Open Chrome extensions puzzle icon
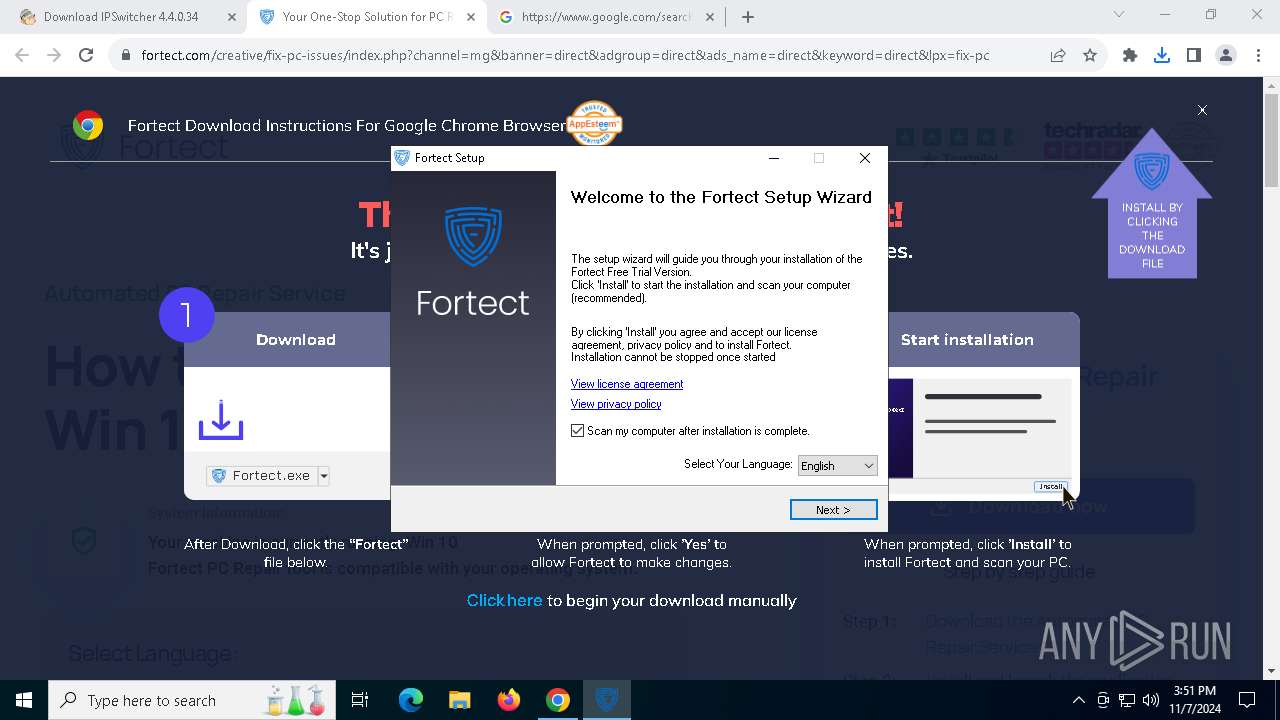 pos(1130,56)
